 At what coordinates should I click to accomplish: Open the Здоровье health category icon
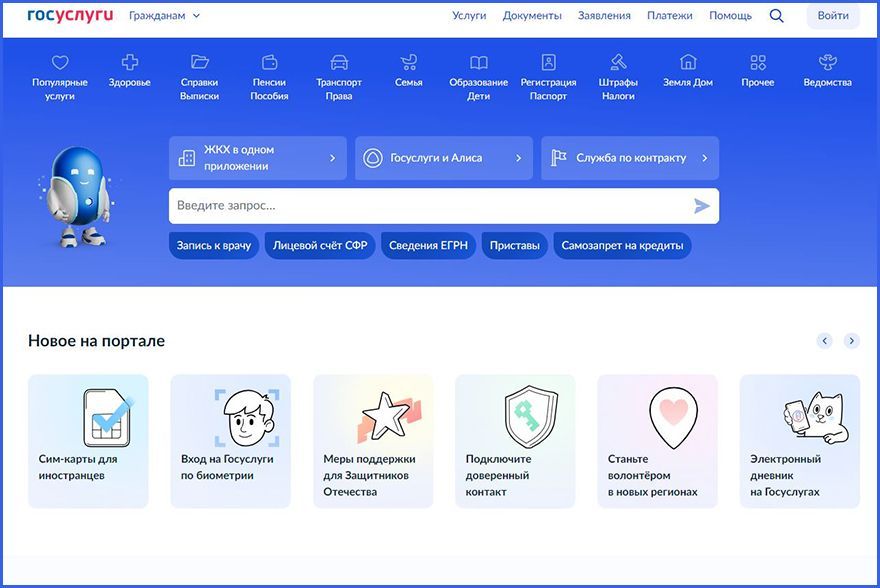pos(129,63)
